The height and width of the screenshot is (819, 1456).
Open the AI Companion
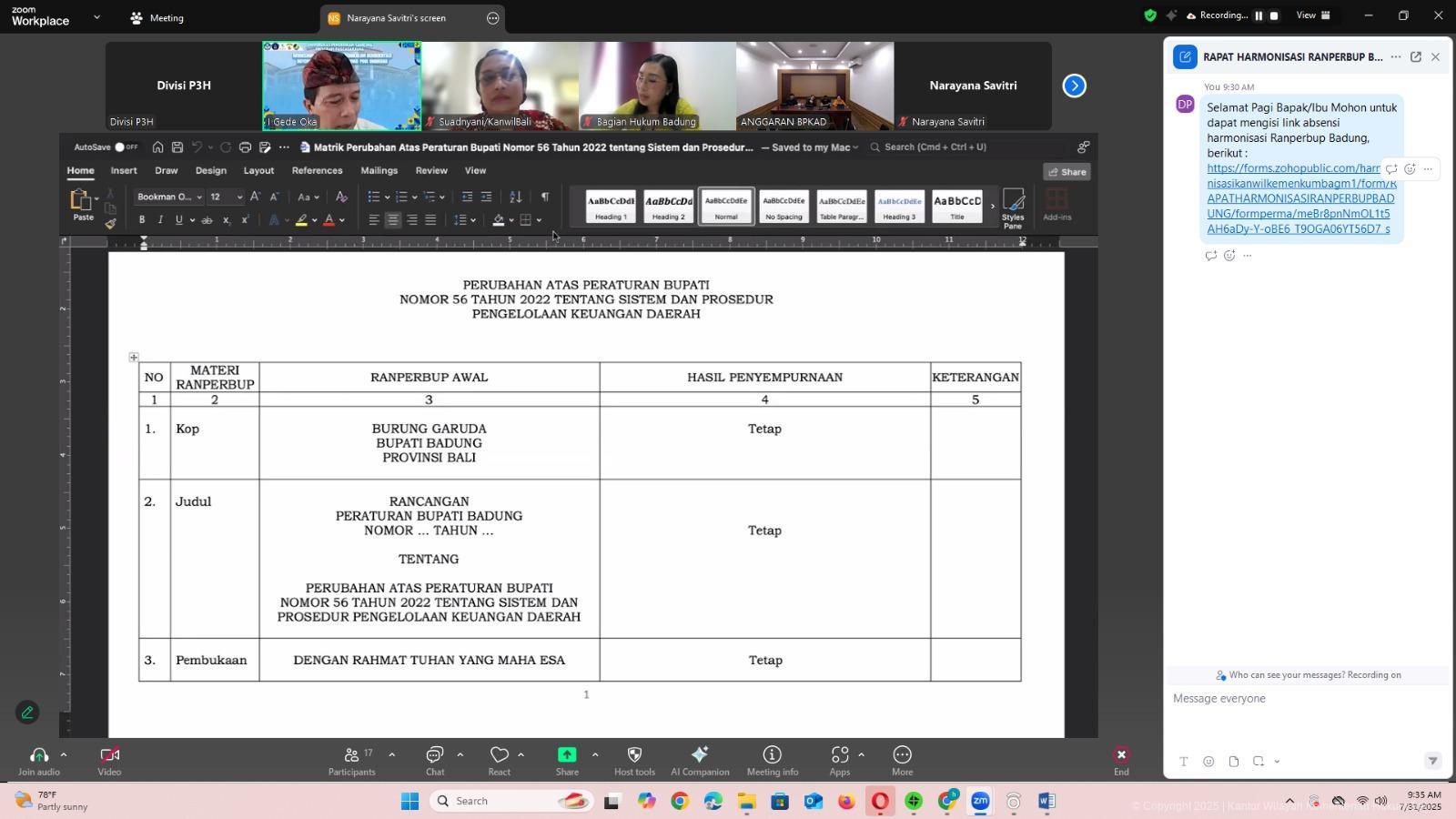point(700,761)
